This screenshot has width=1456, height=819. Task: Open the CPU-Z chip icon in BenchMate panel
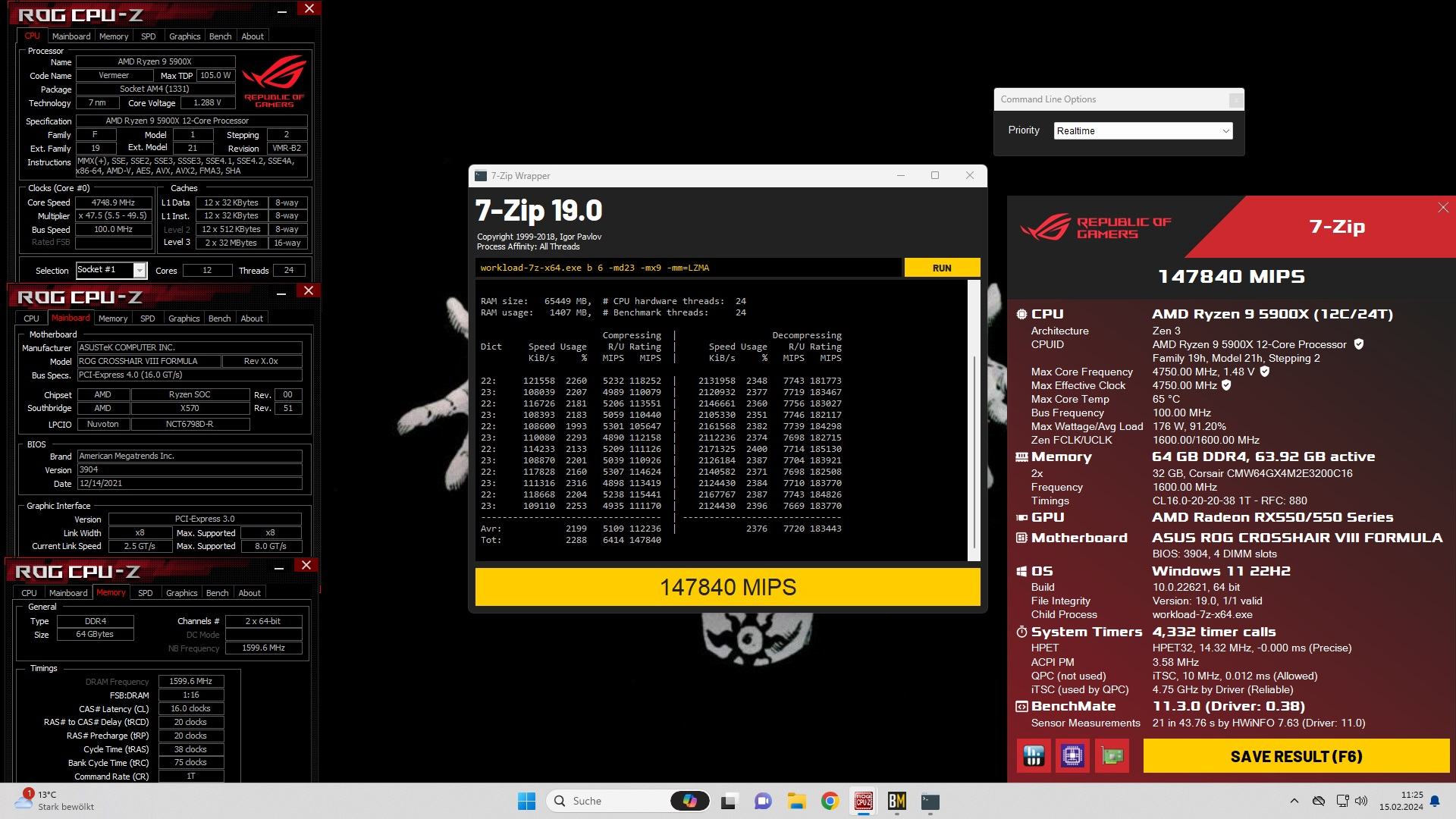[x=1072, y=756]
